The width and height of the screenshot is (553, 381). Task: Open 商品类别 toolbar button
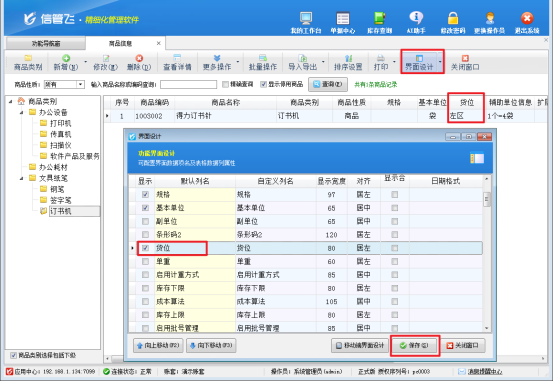coord(28,62)
